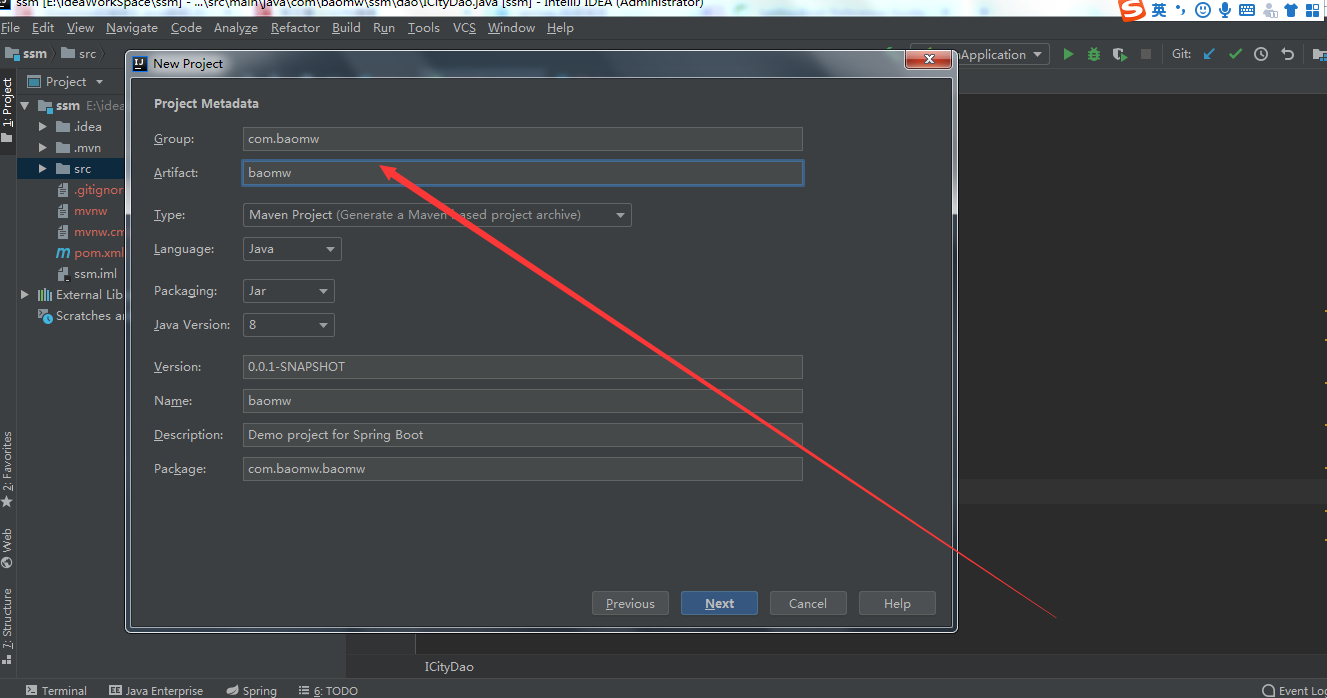Click the Help button in the dialog
1327x698 pixels.
897,603
